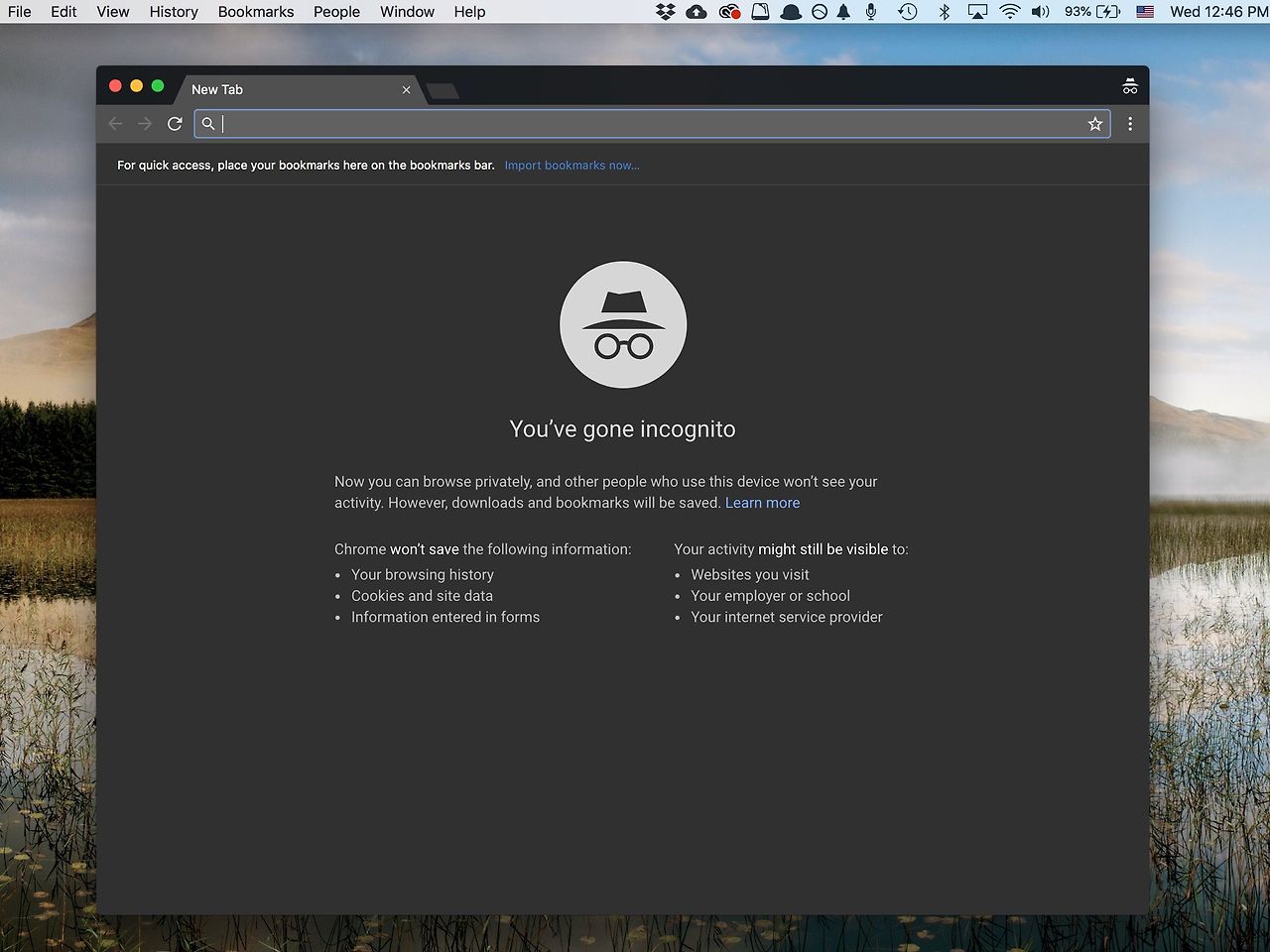Open the File menu
Viewport: 1270px width, 952px height.
point(19,12)
